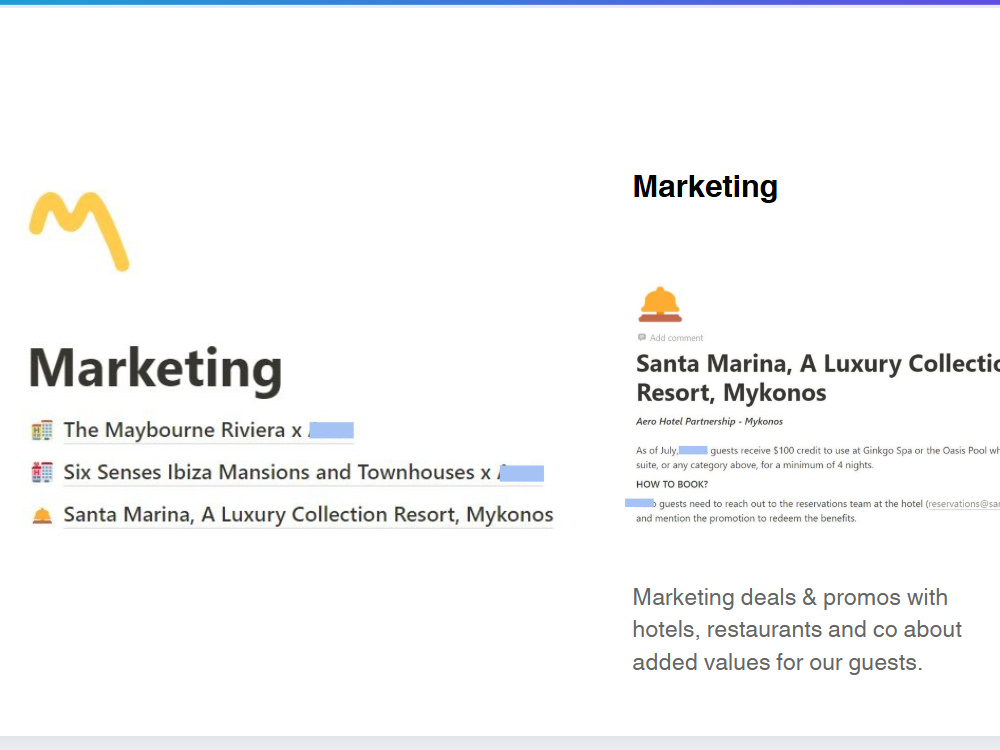Click the reservations email link

[x=963, y=504]
